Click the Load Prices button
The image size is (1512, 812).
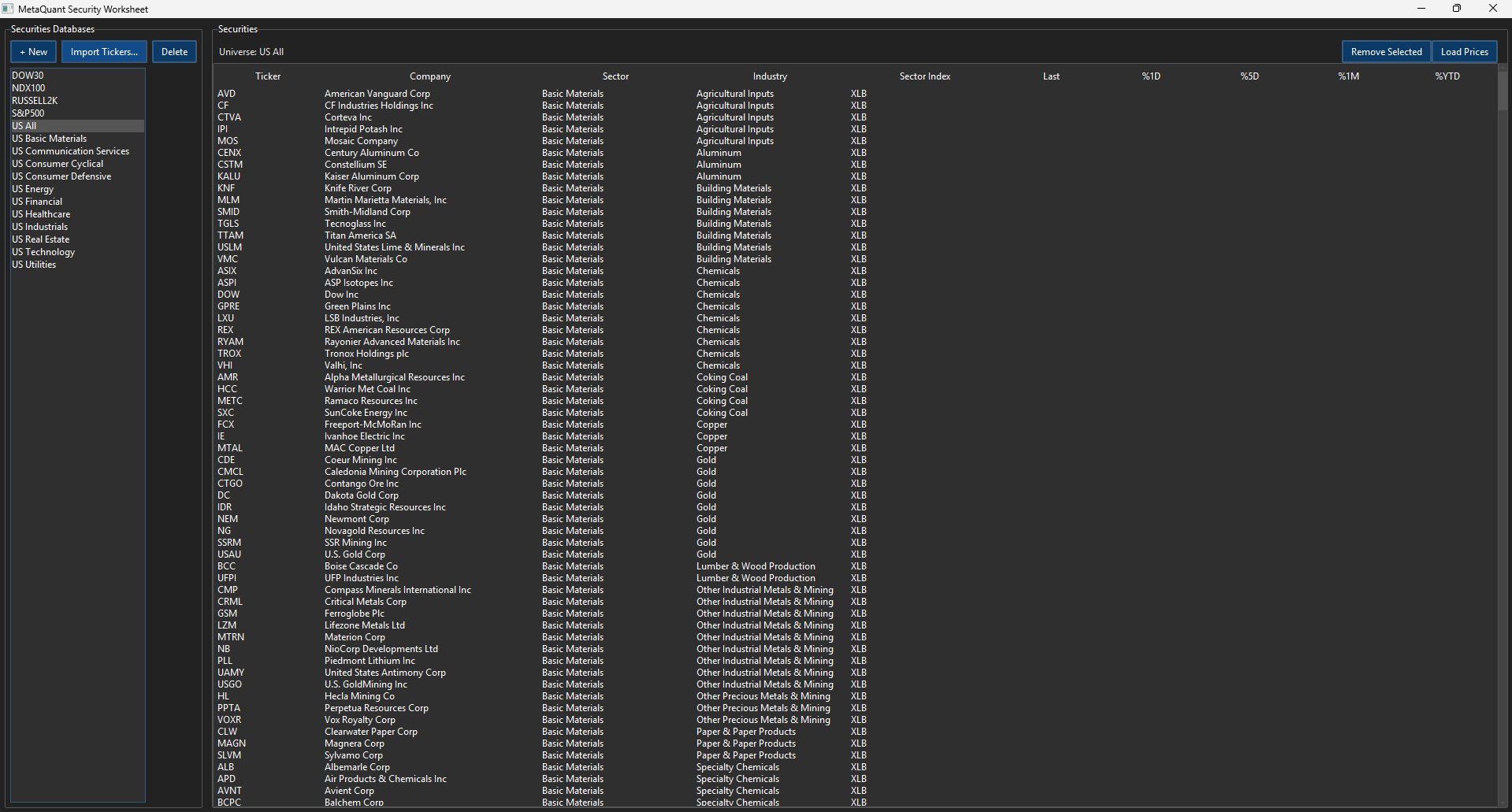pyautogui.click(x=1464, y=52)
